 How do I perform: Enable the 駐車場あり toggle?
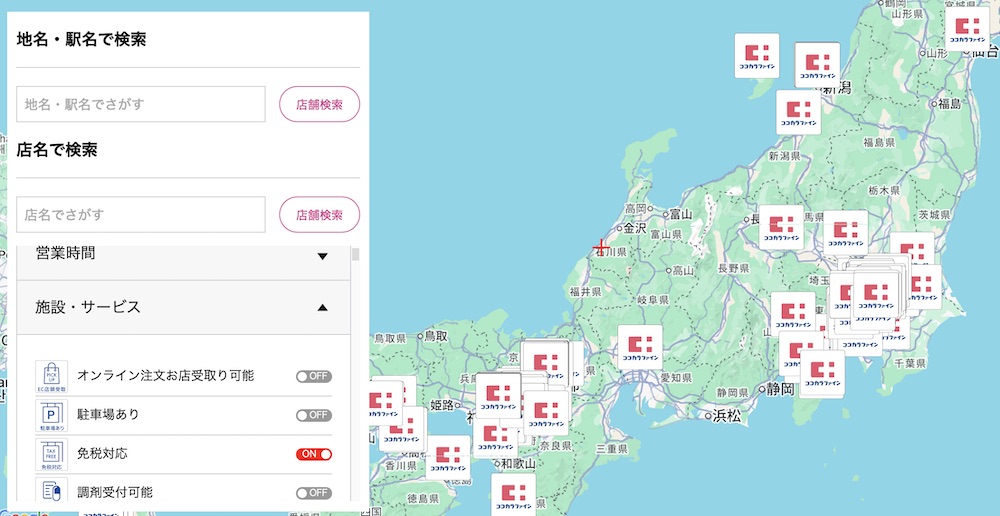pyautogui.click(x=314, y=415)
